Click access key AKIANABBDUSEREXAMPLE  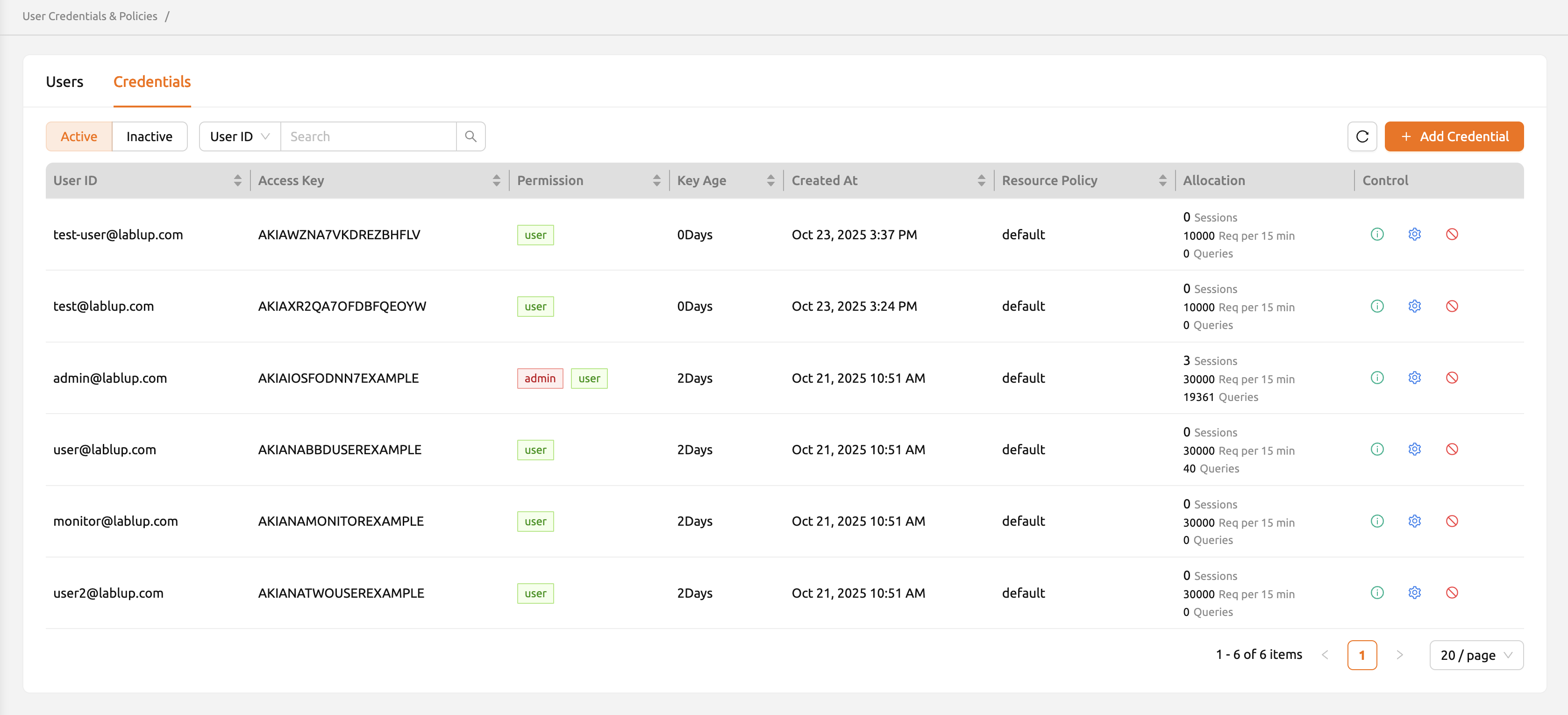(340, 450)
